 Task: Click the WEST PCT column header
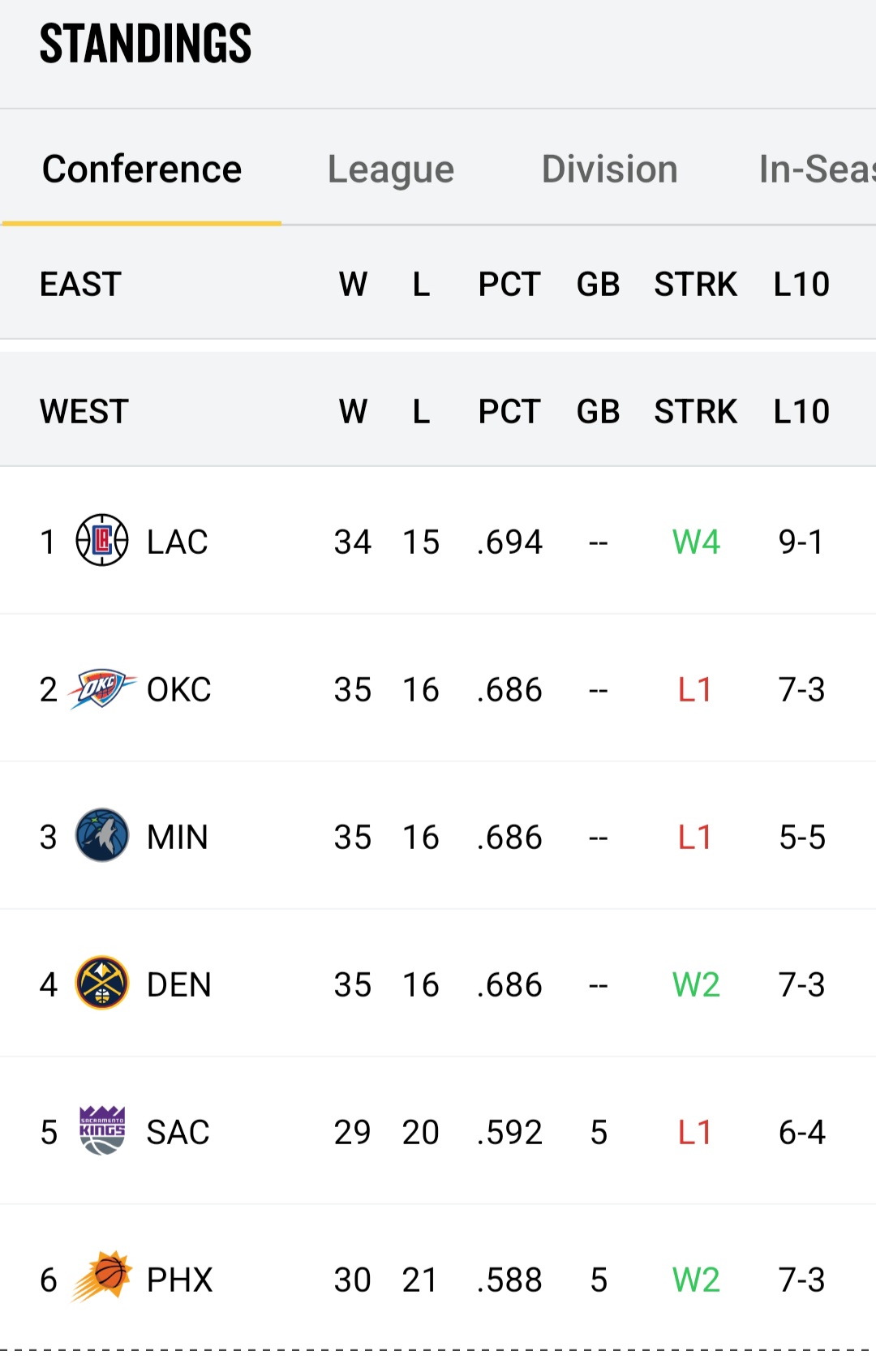click(x=509, y=412)
